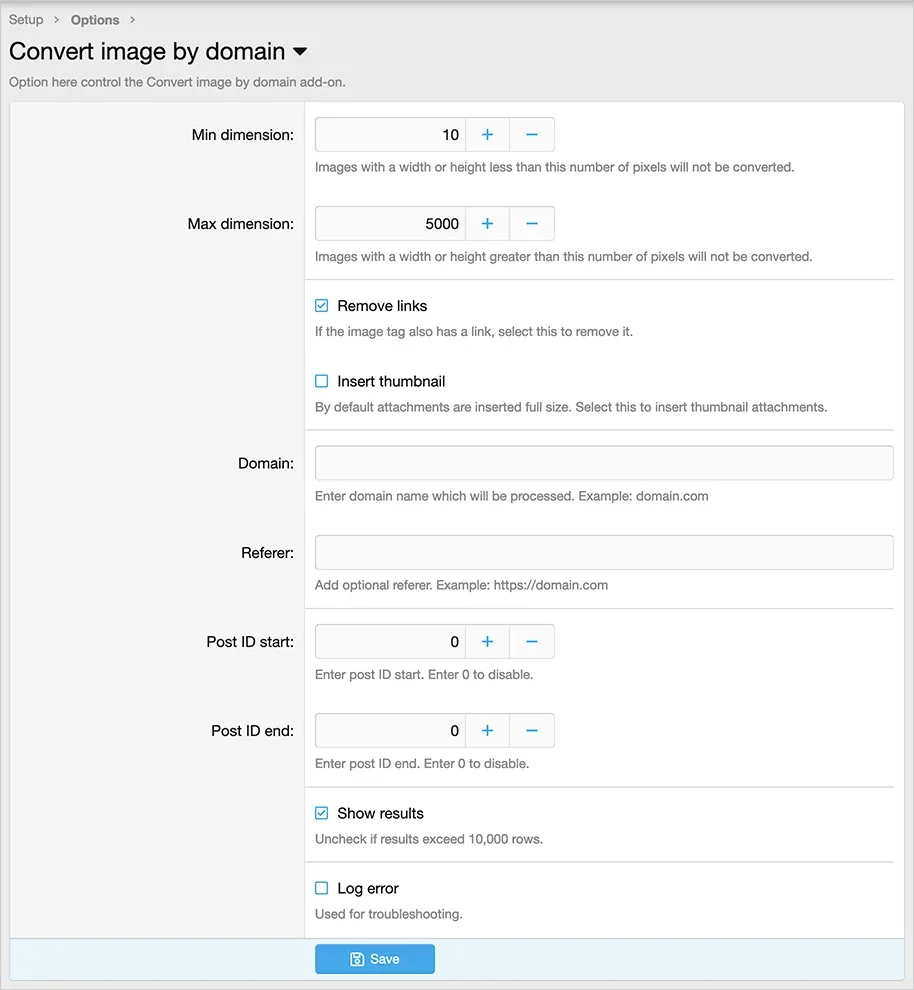This screenshot has height=990, width=914.
Task: Focus the Referer text field
Action: [x=604, y=552]
